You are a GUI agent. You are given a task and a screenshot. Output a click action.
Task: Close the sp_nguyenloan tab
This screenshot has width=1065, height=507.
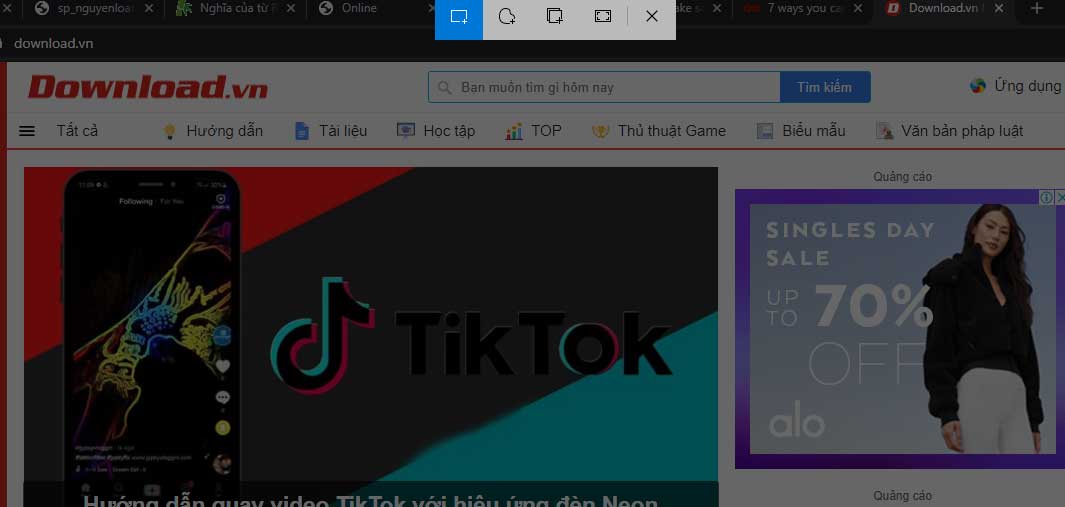coord(149,8)
